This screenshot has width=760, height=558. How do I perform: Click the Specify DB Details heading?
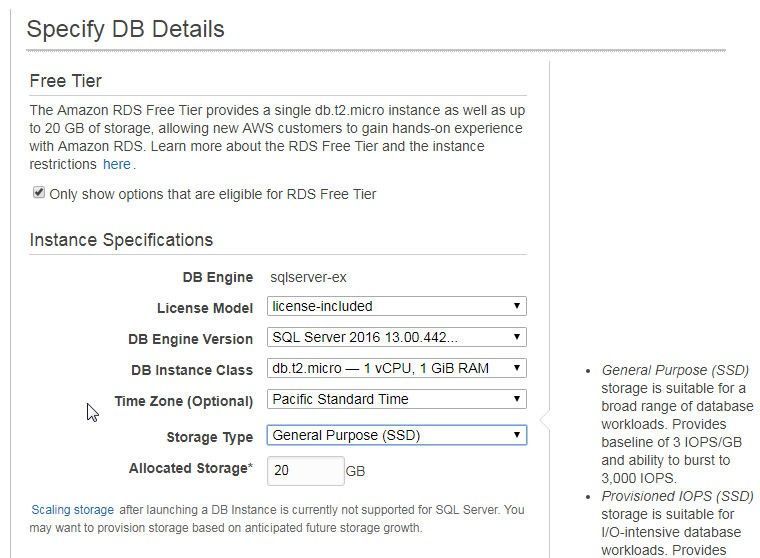pyautogui.click(x=126, y=29)
